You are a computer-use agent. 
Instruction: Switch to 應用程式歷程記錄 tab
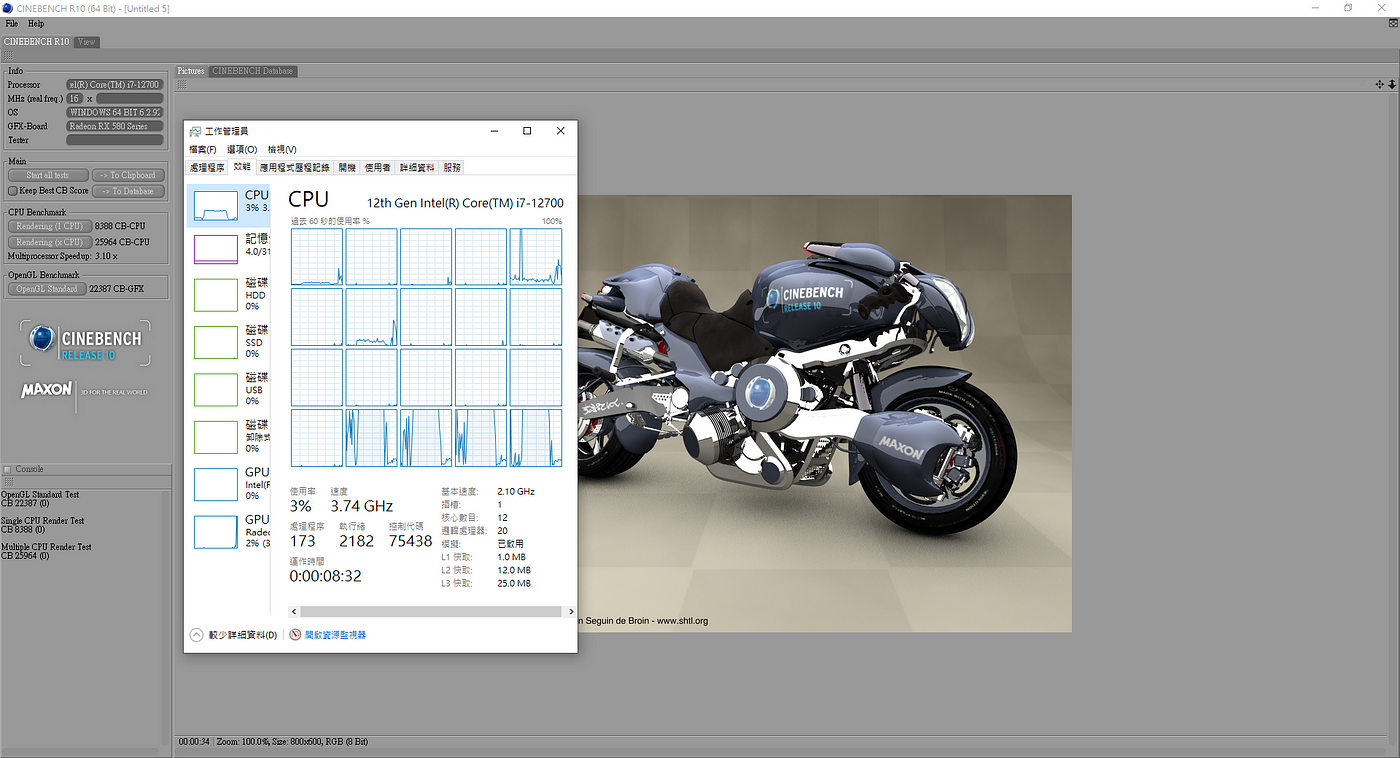[294, 167]
